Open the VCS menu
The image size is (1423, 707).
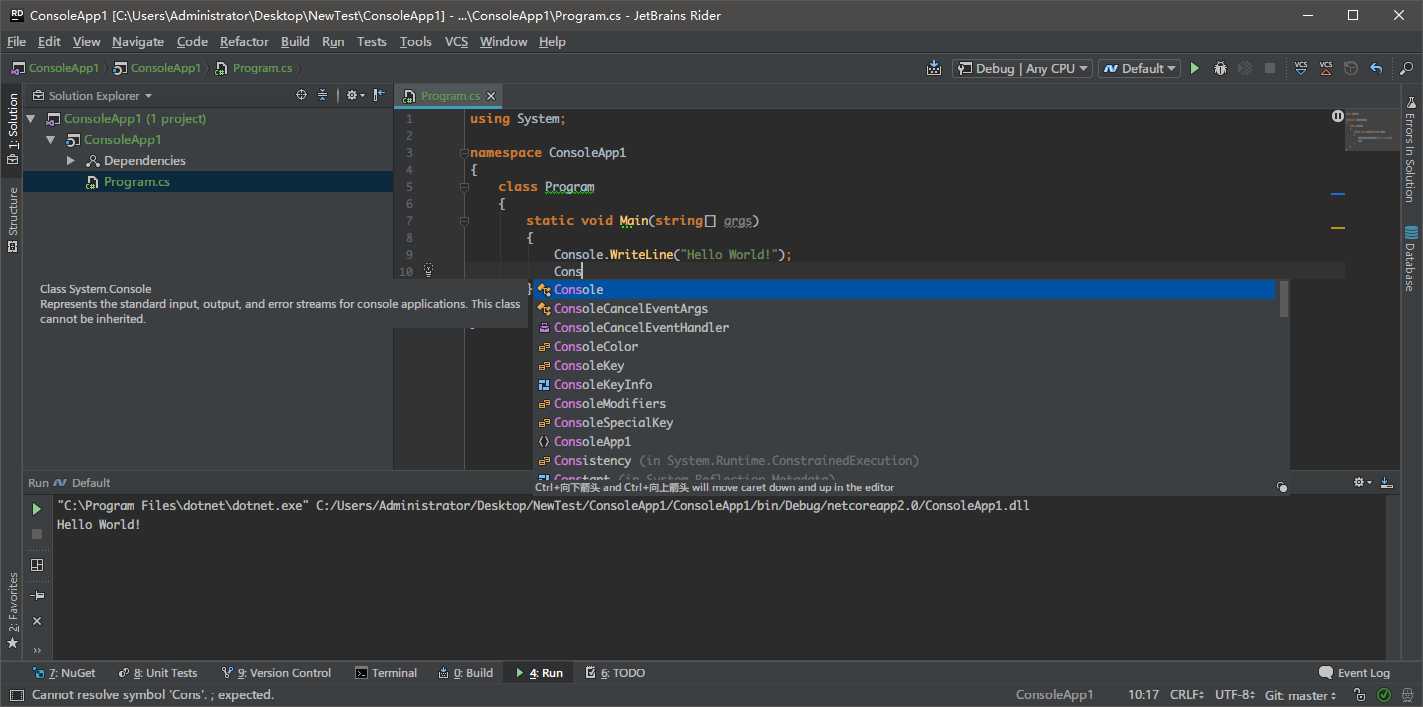456,41
